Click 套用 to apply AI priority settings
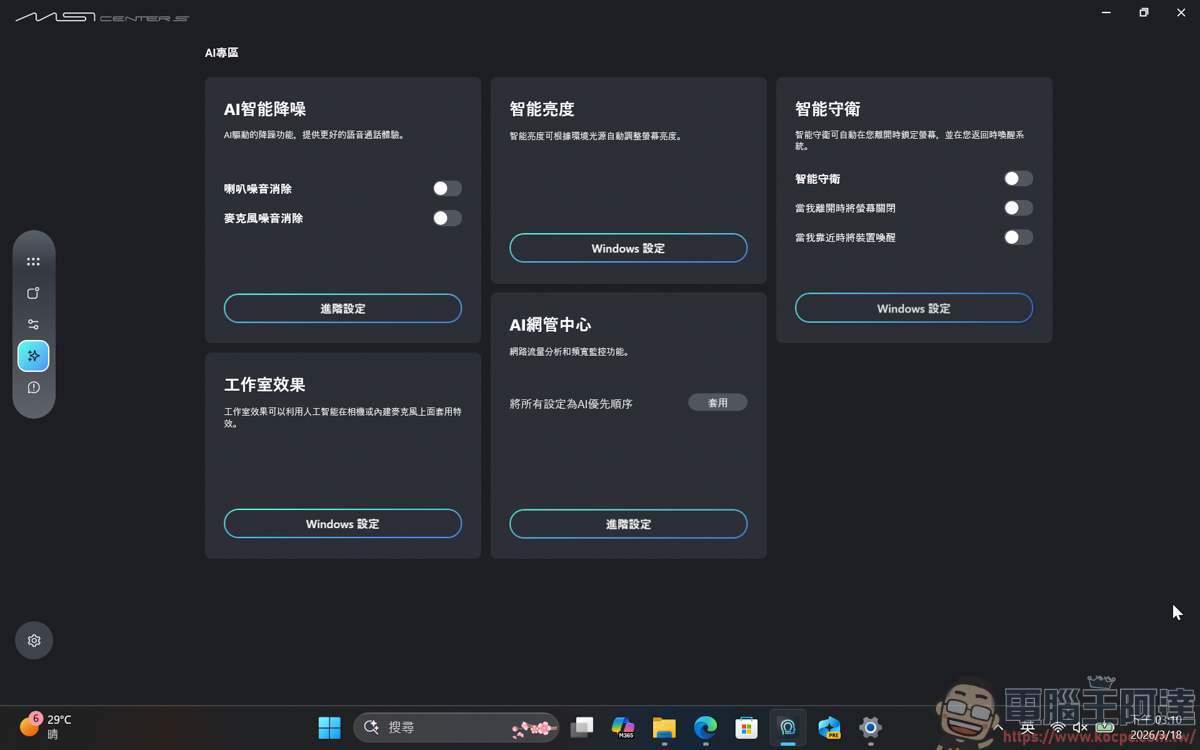The width and height of the screenshot is (1200, 750). tap(718, 402)
